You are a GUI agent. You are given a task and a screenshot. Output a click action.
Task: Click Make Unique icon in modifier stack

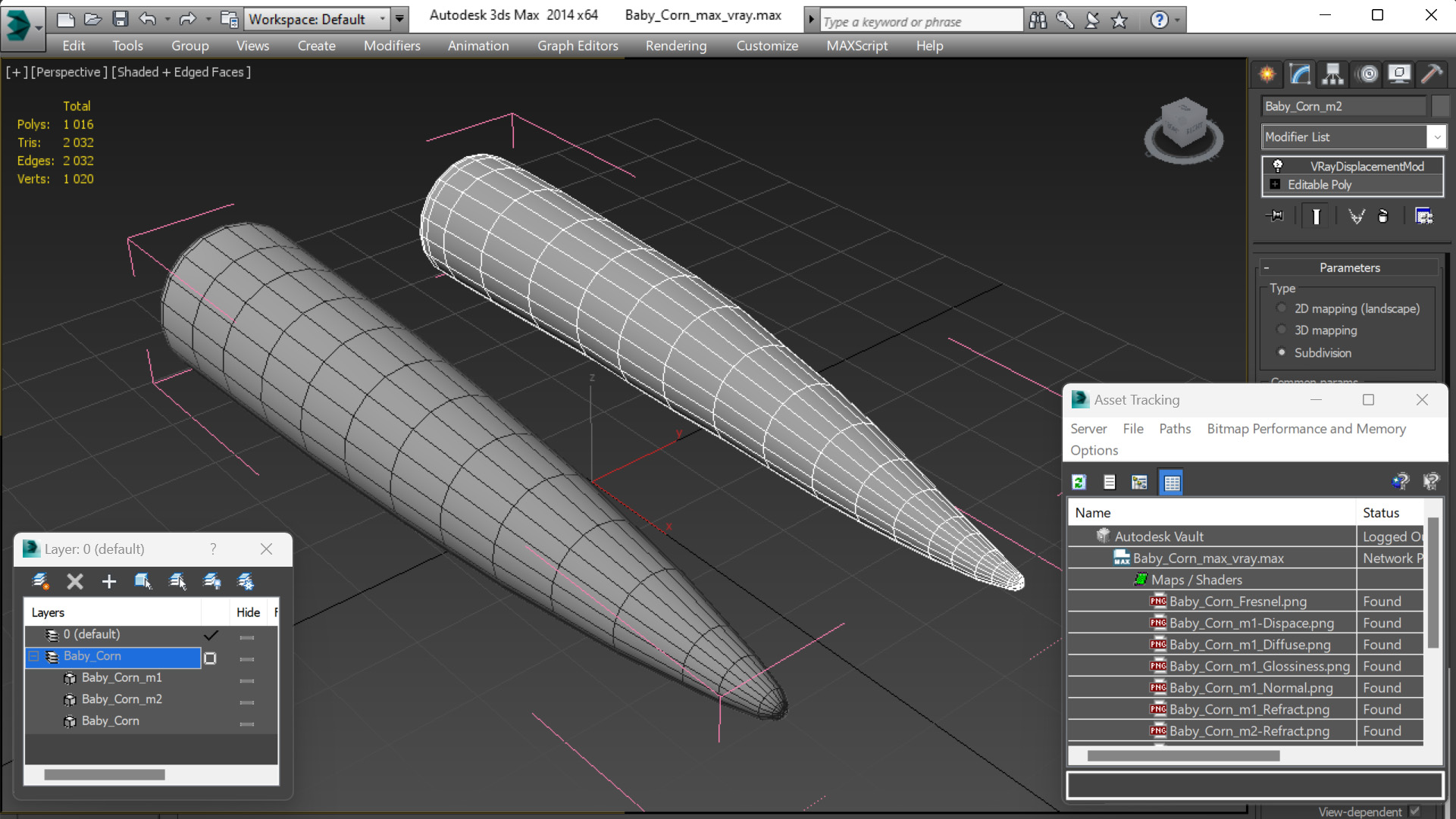click(1356, 216)
